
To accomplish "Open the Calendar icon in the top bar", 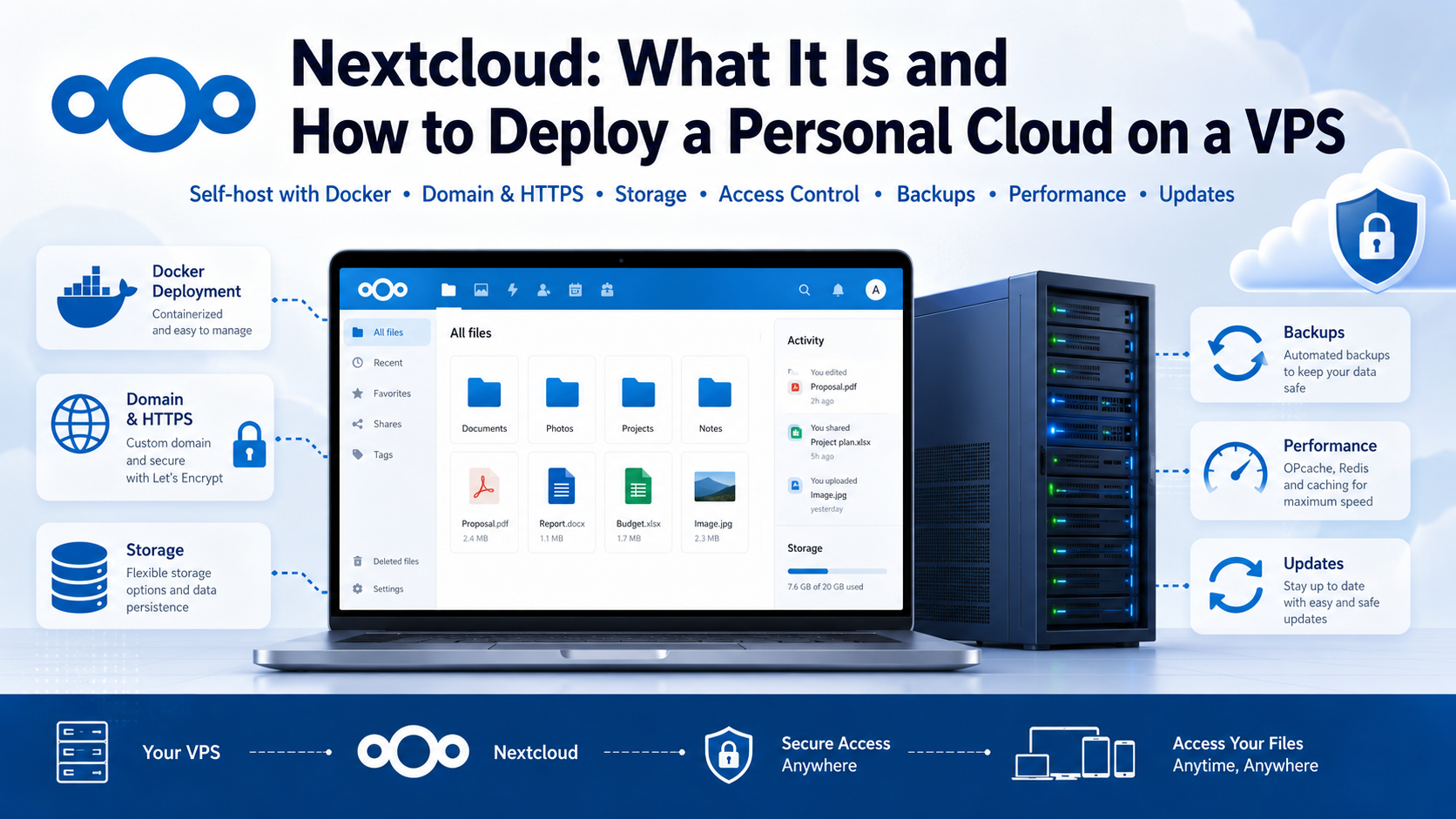I will click(576, 290).
